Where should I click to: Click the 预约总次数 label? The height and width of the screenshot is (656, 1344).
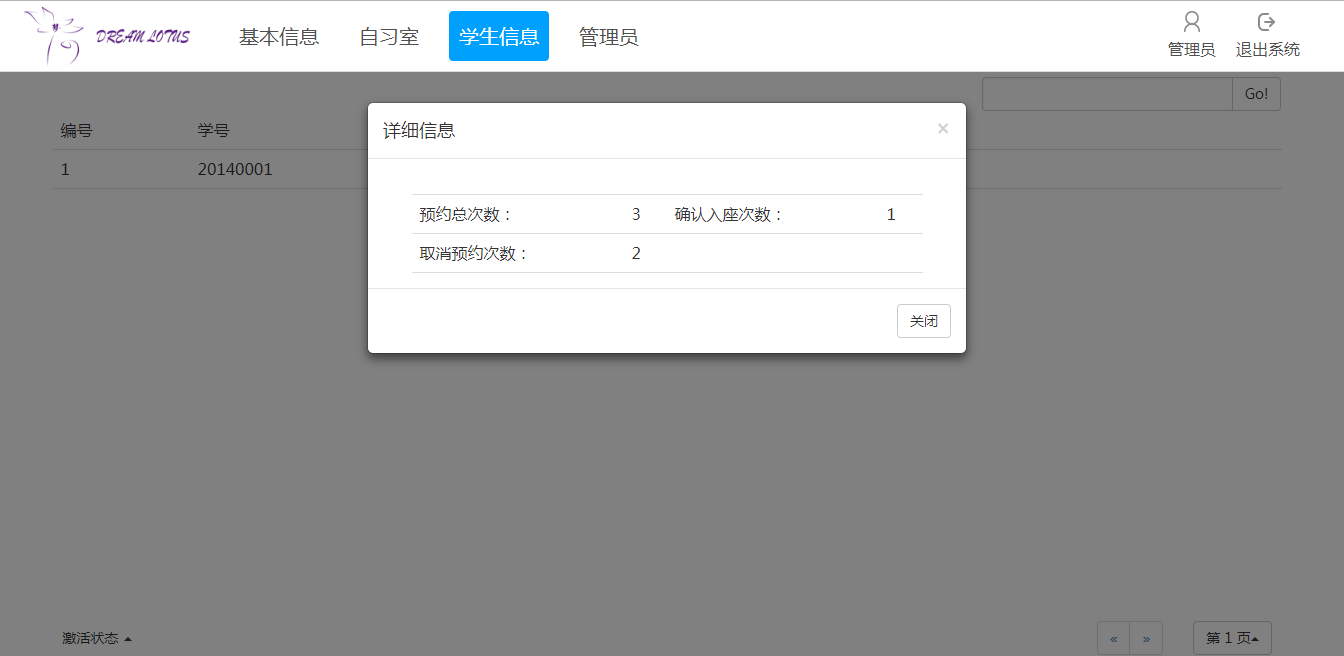[x=466, y=214]
